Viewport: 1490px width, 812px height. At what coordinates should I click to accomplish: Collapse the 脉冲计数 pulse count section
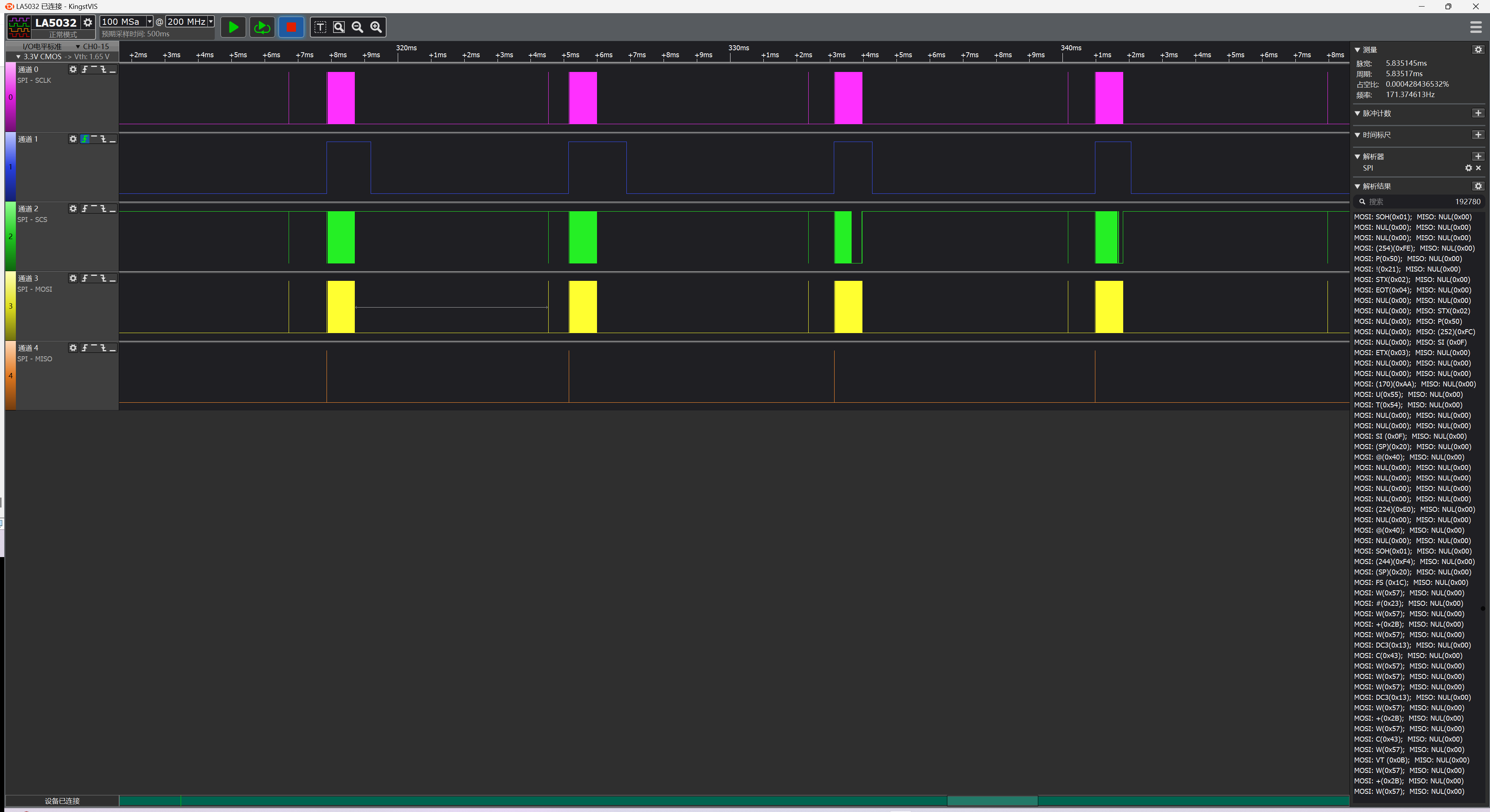[x=1357, y=113]
